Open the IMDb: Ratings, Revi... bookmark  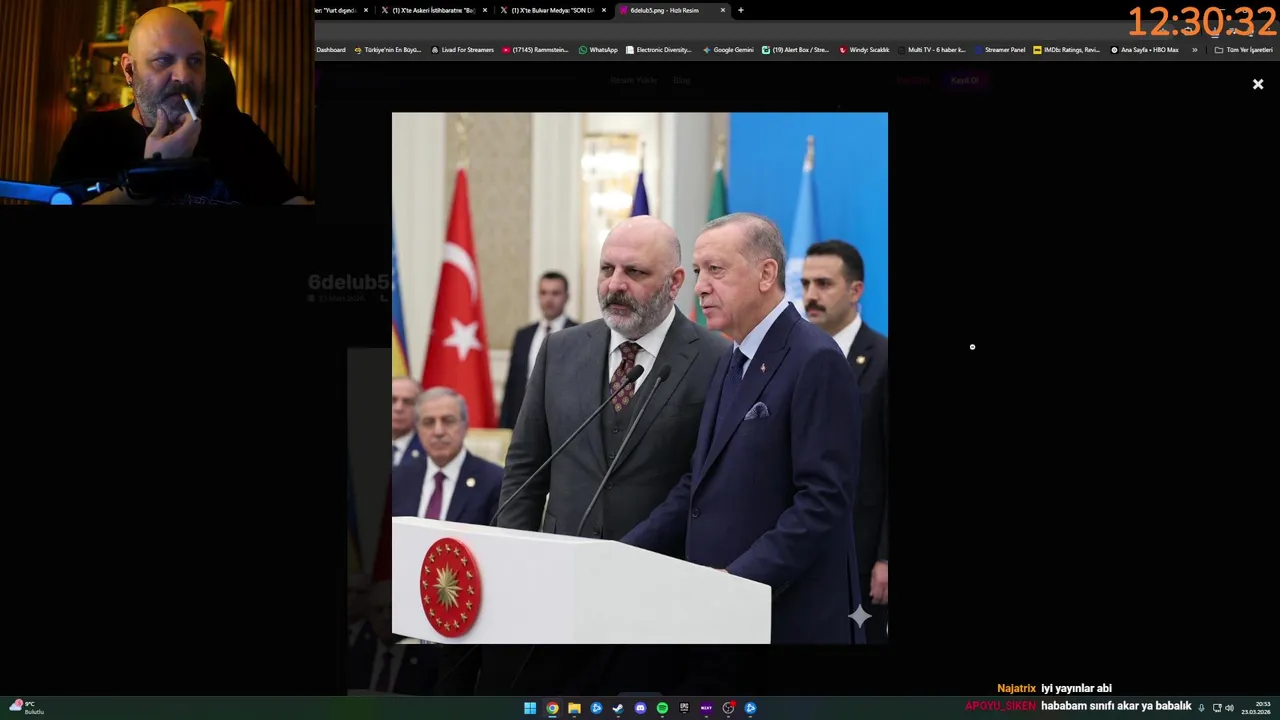pyautogui.click(x=1067, y=50)
